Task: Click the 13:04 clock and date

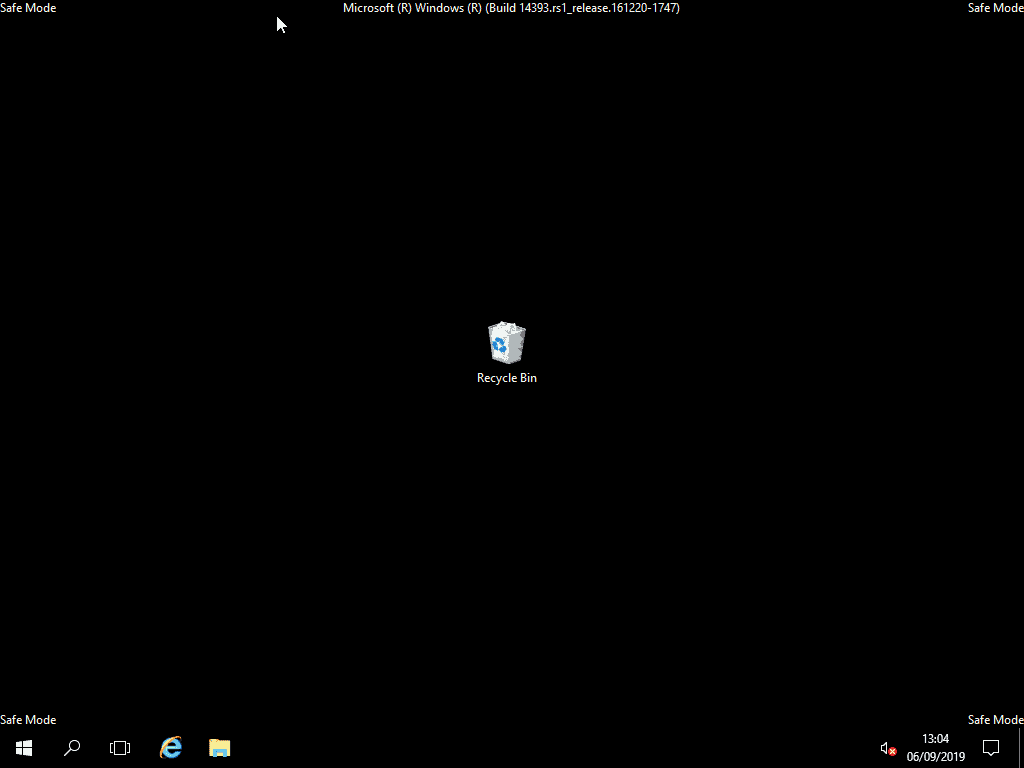Action: point(935,748)
